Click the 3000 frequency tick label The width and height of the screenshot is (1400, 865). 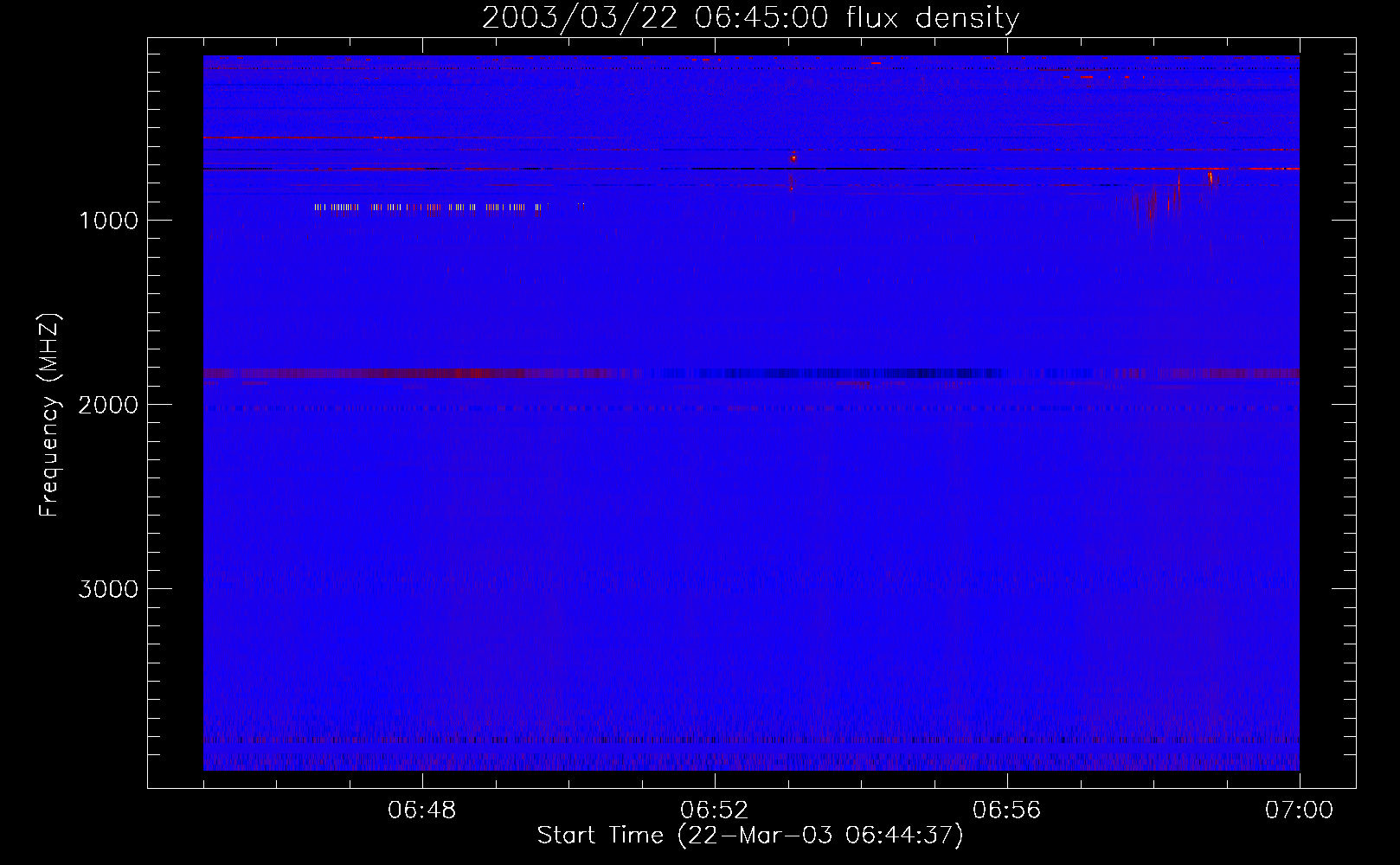[x=108, y=589]
